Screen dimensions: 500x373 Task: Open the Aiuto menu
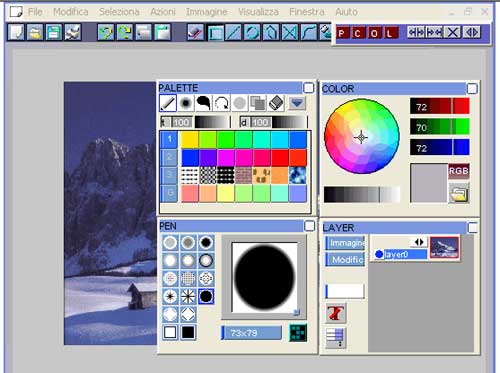346,12
